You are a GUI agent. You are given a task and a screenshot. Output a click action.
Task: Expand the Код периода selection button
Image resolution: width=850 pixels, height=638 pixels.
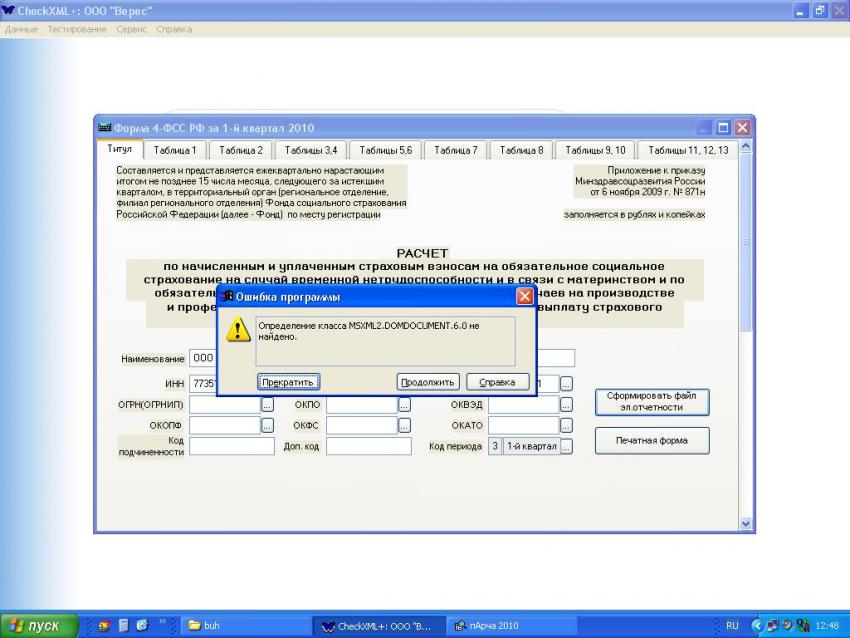coord(566,447)
